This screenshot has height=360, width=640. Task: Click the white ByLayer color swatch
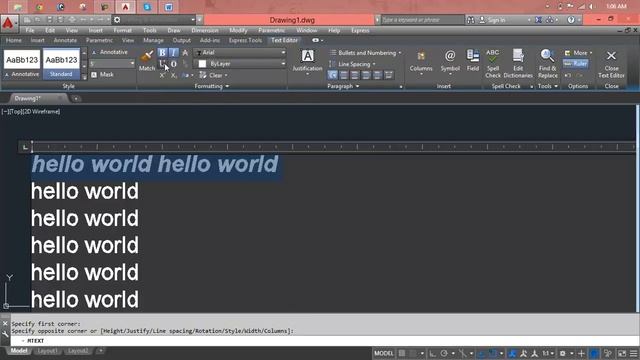(202, 64)
